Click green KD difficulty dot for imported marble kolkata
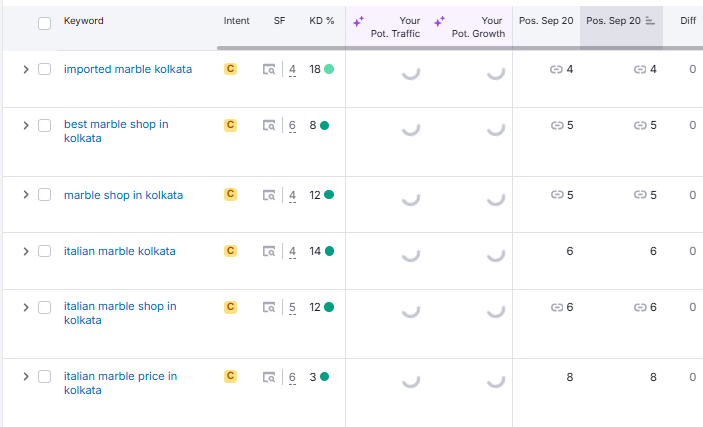The image size is (703, 427). point(329,69)
